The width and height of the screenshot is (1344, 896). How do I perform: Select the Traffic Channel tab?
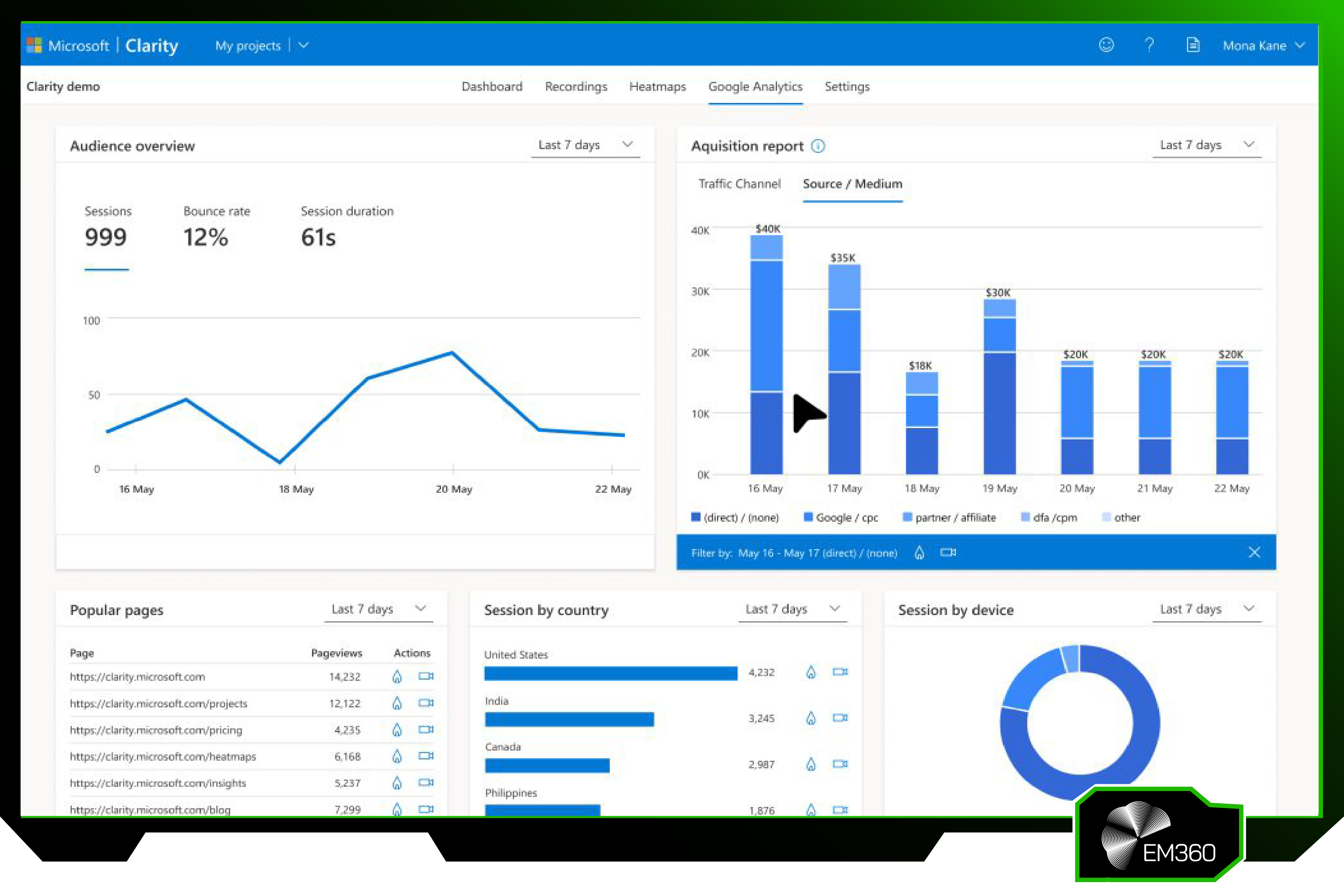point(739,184)
